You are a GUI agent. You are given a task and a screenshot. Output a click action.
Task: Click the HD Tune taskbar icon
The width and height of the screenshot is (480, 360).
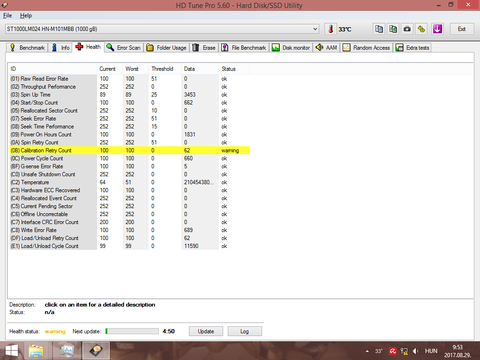[x=96, y=351]
